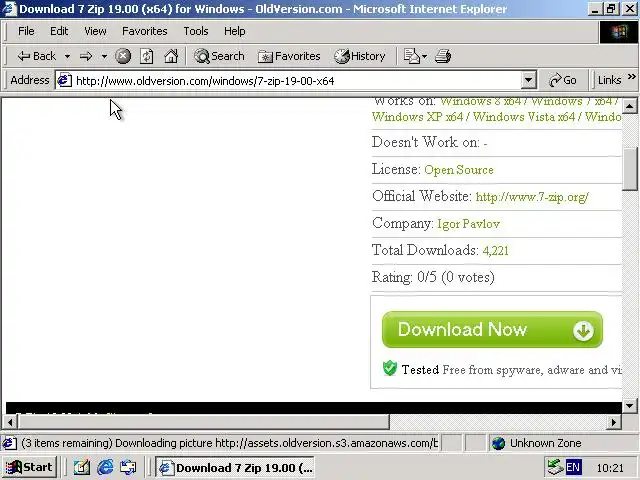Launch Internet Explorer from Quick Launch

pos(105,467)
